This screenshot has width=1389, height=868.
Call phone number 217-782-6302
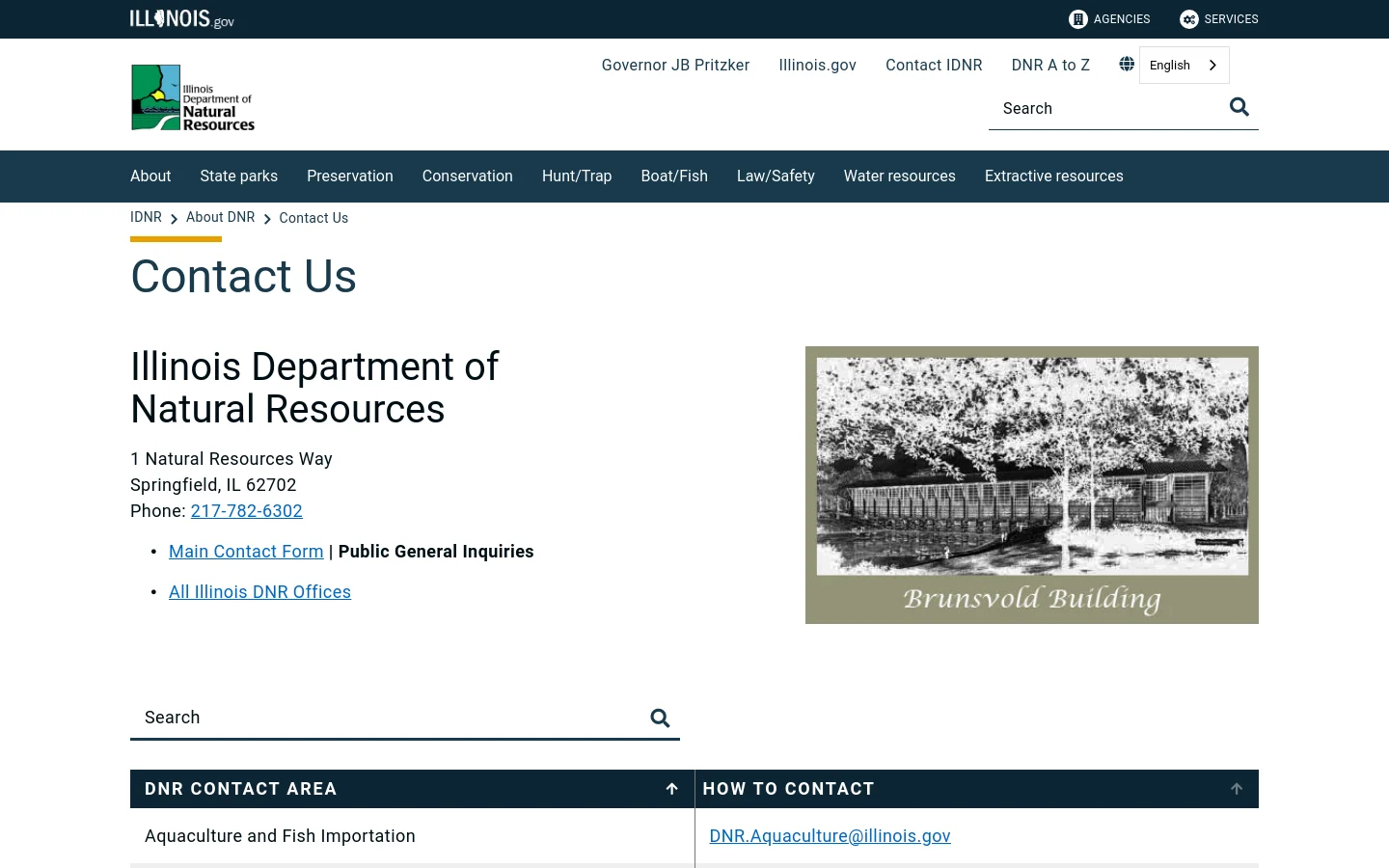pos(247,511)
